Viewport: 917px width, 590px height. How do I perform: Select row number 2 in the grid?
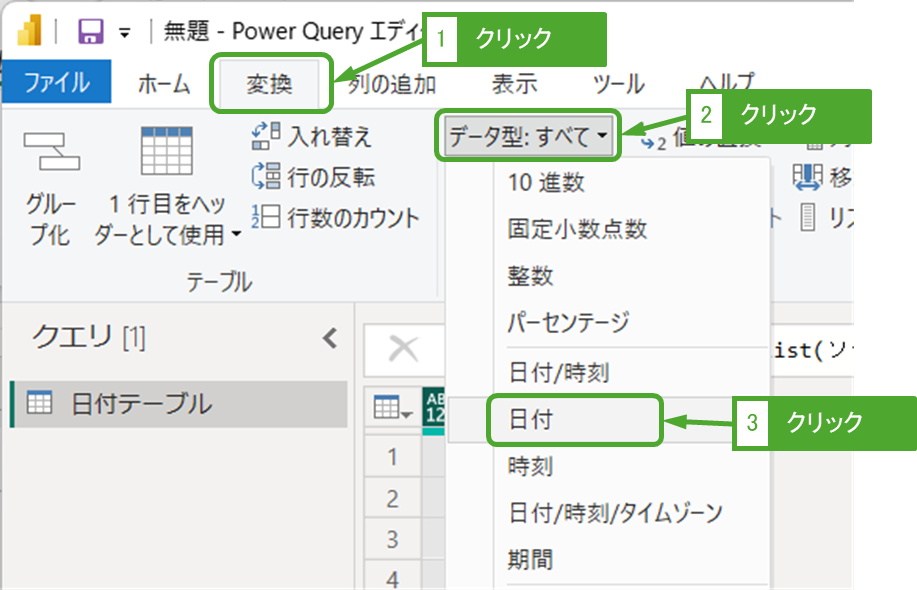tap(391, 498)
